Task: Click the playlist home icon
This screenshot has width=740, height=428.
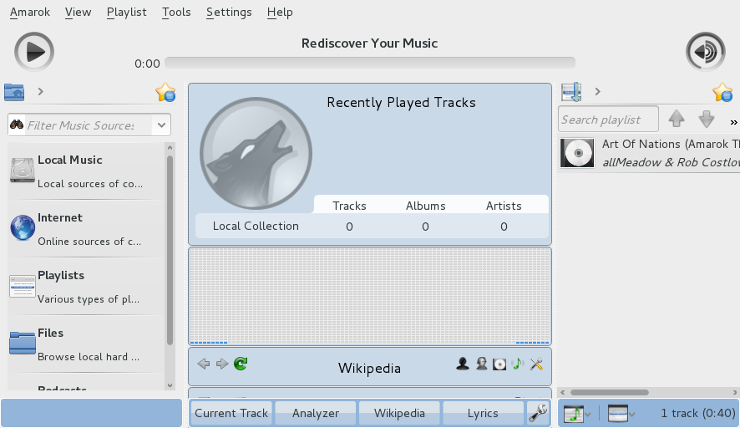Action: pos(571,92)
